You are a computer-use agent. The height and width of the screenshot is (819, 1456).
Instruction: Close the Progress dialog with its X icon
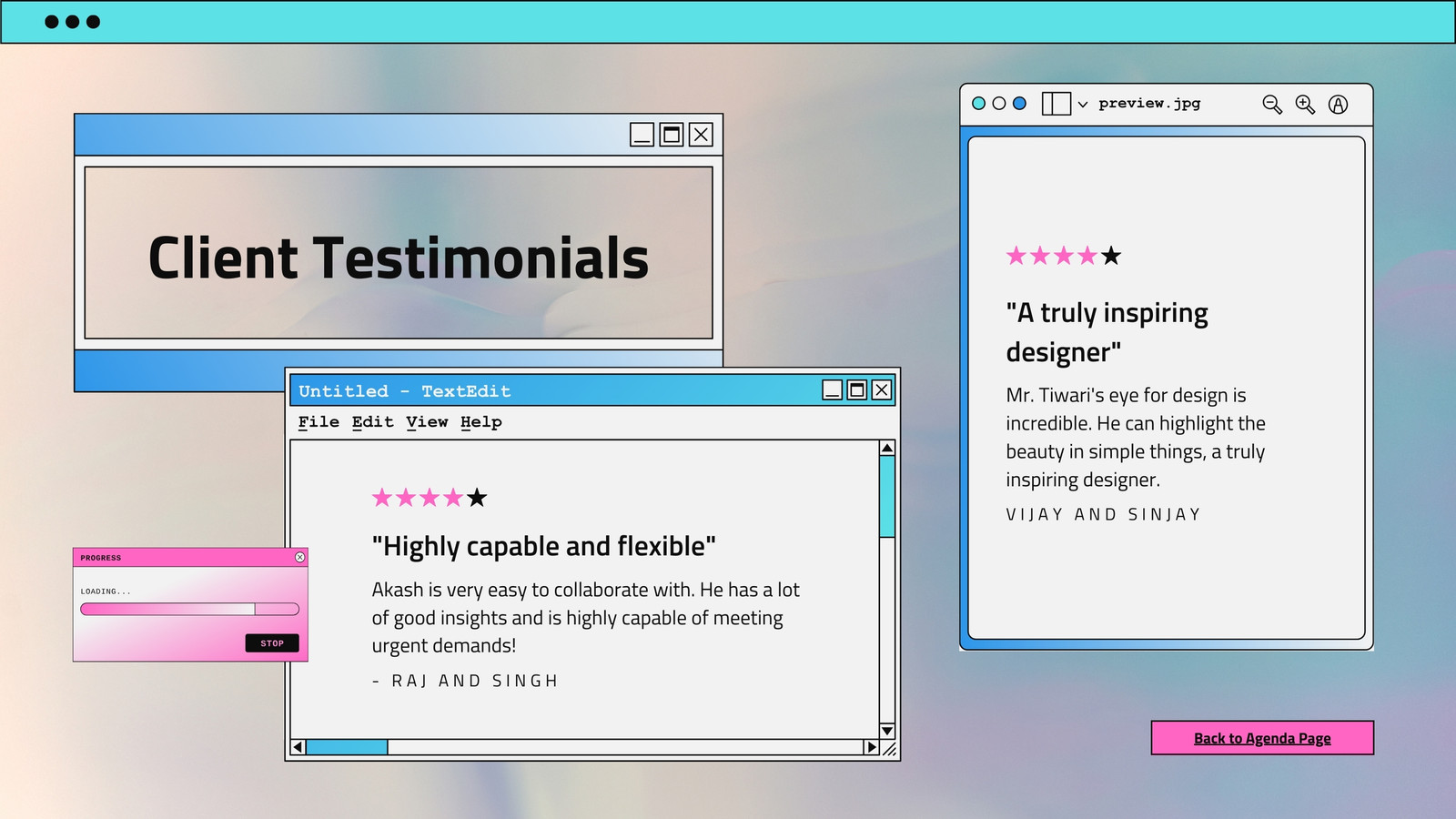pos(300,557)
